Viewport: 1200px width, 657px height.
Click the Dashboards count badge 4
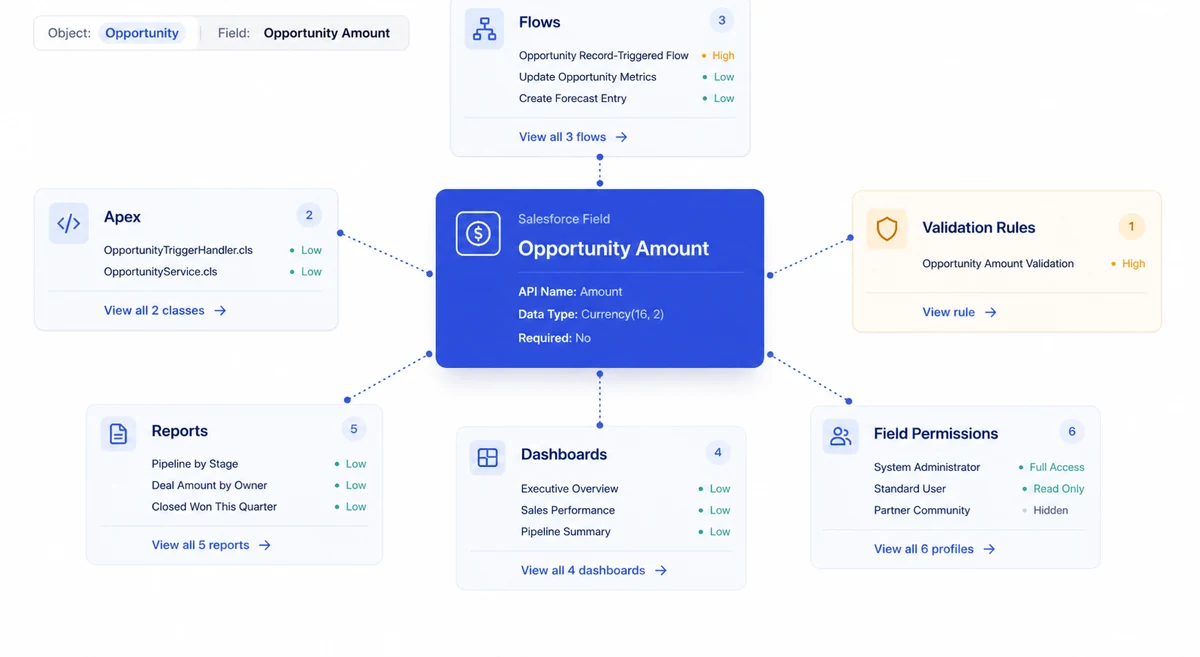pyautogui.click(x=717, y=452)
